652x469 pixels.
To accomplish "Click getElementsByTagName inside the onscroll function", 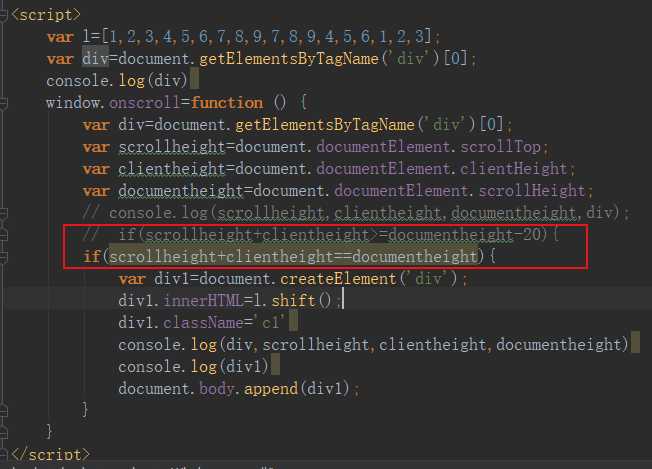I will tap(325, 125).
